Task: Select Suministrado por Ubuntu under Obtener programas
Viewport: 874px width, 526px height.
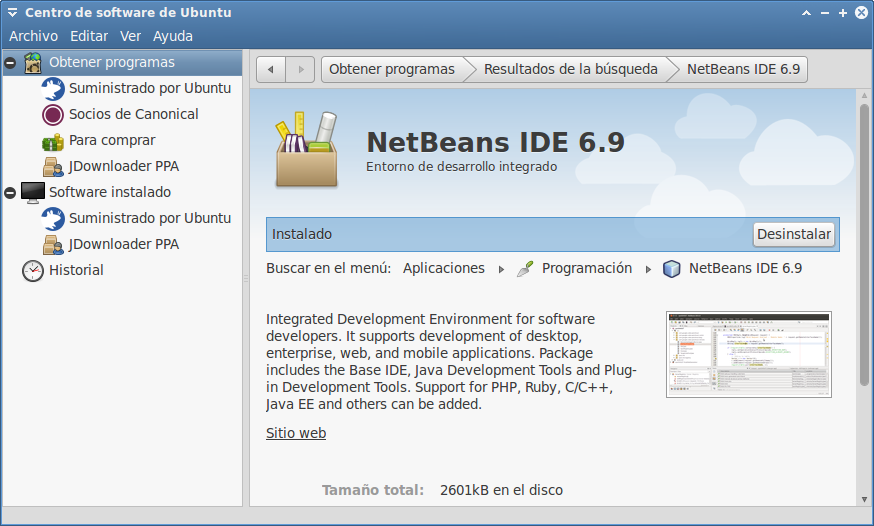Action: click(x=150, y=89)
